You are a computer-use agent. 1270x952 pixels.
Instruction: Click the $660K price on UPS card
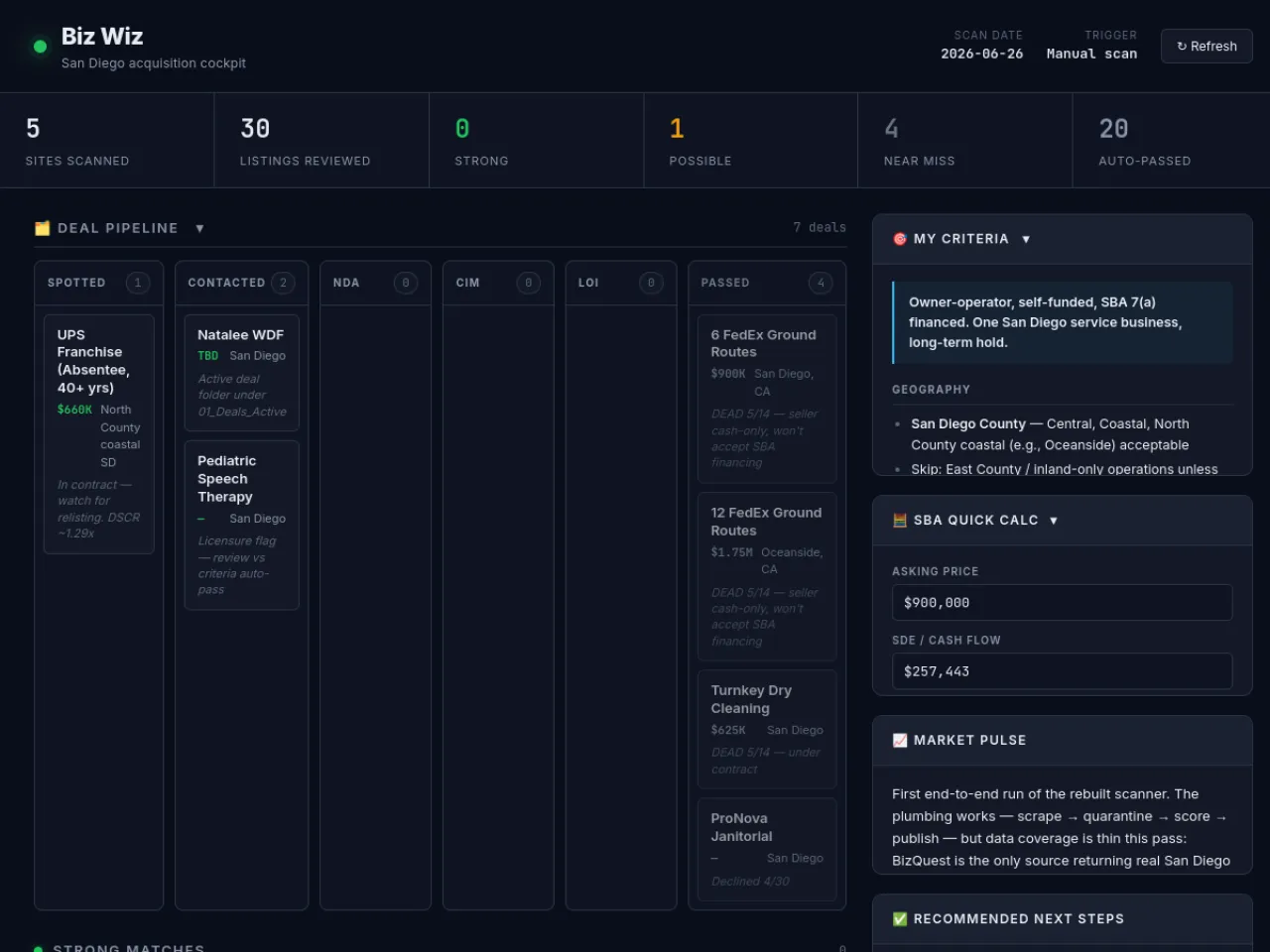pyautogui.click(x=74, y=410)
